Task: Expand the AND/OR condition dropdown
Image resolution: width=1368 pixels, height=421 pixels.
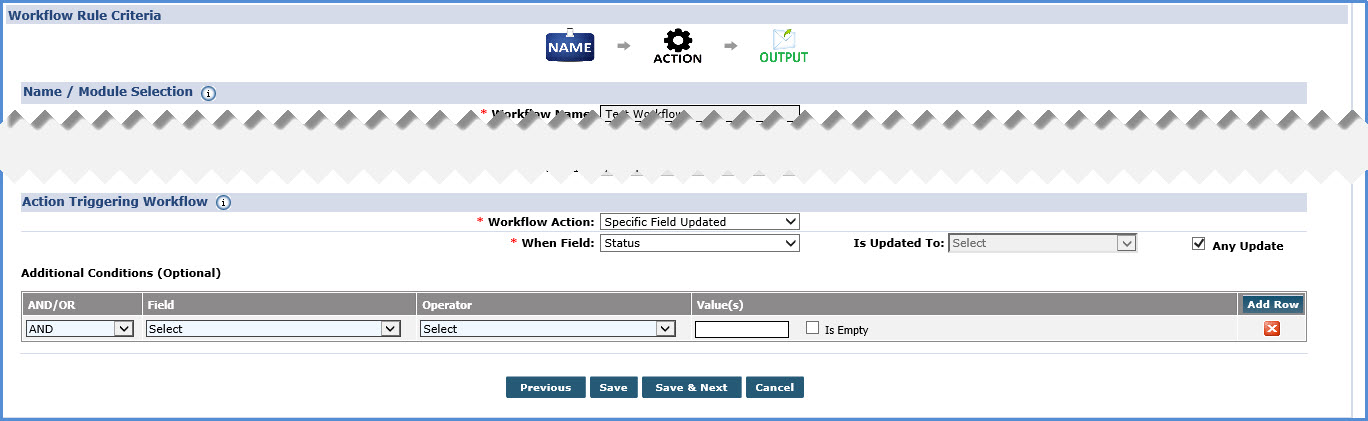Action: click(80, 328)
